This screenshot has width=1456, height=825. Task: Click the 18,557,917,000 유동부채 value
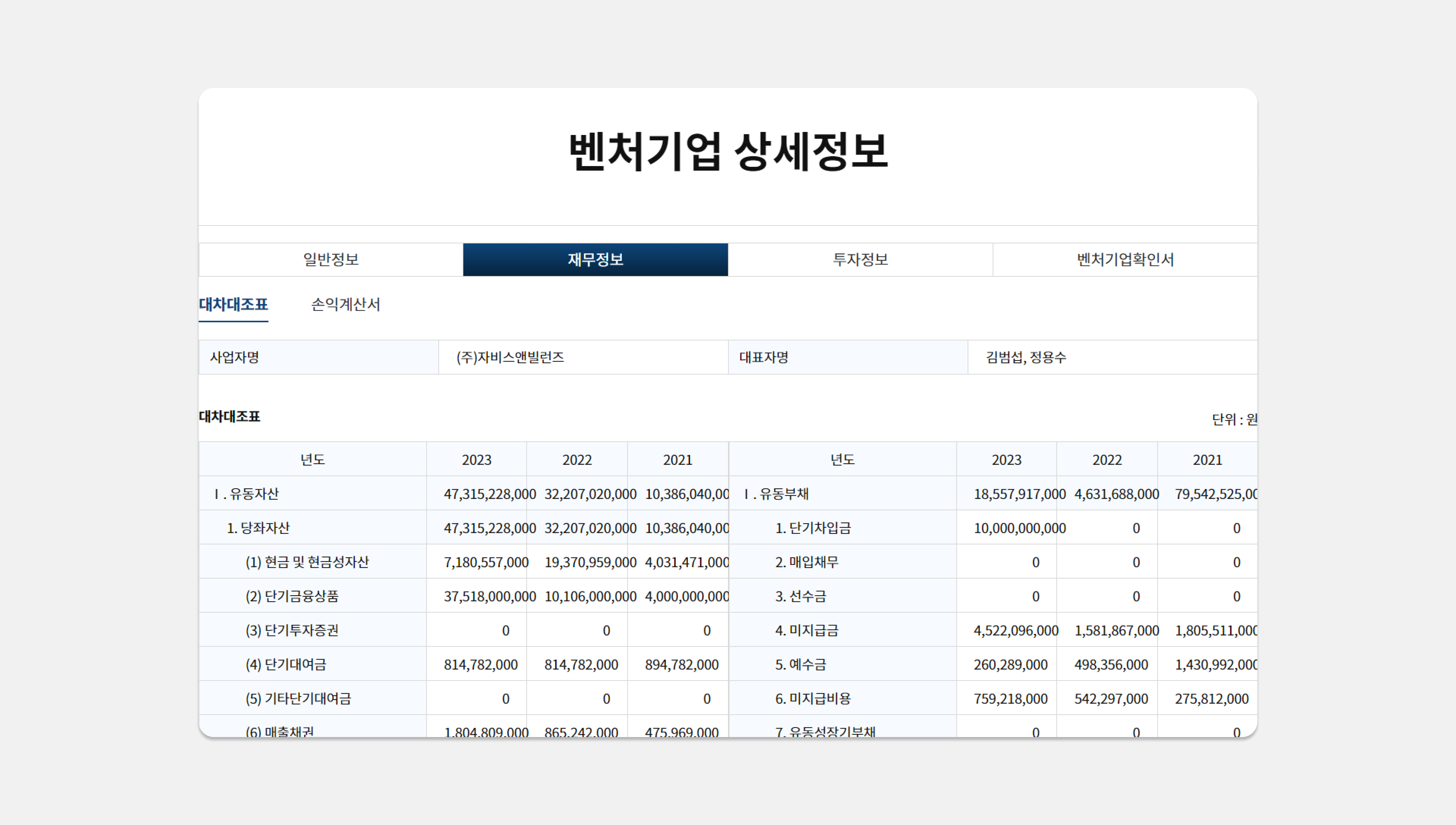pyautogui.click(x=1020, y=494)
